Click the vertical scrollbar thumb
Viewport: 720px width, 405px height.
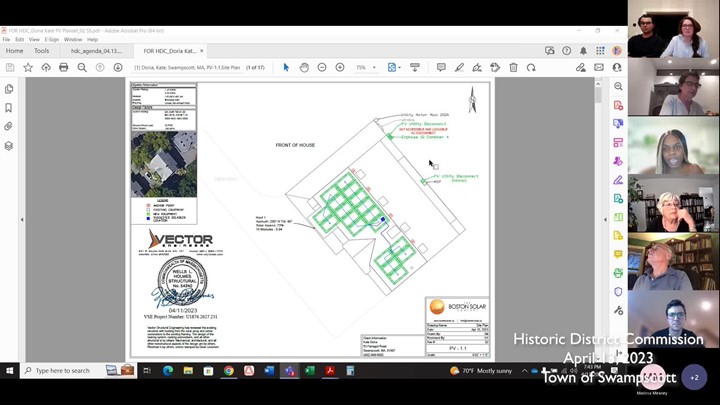[598, 96]
